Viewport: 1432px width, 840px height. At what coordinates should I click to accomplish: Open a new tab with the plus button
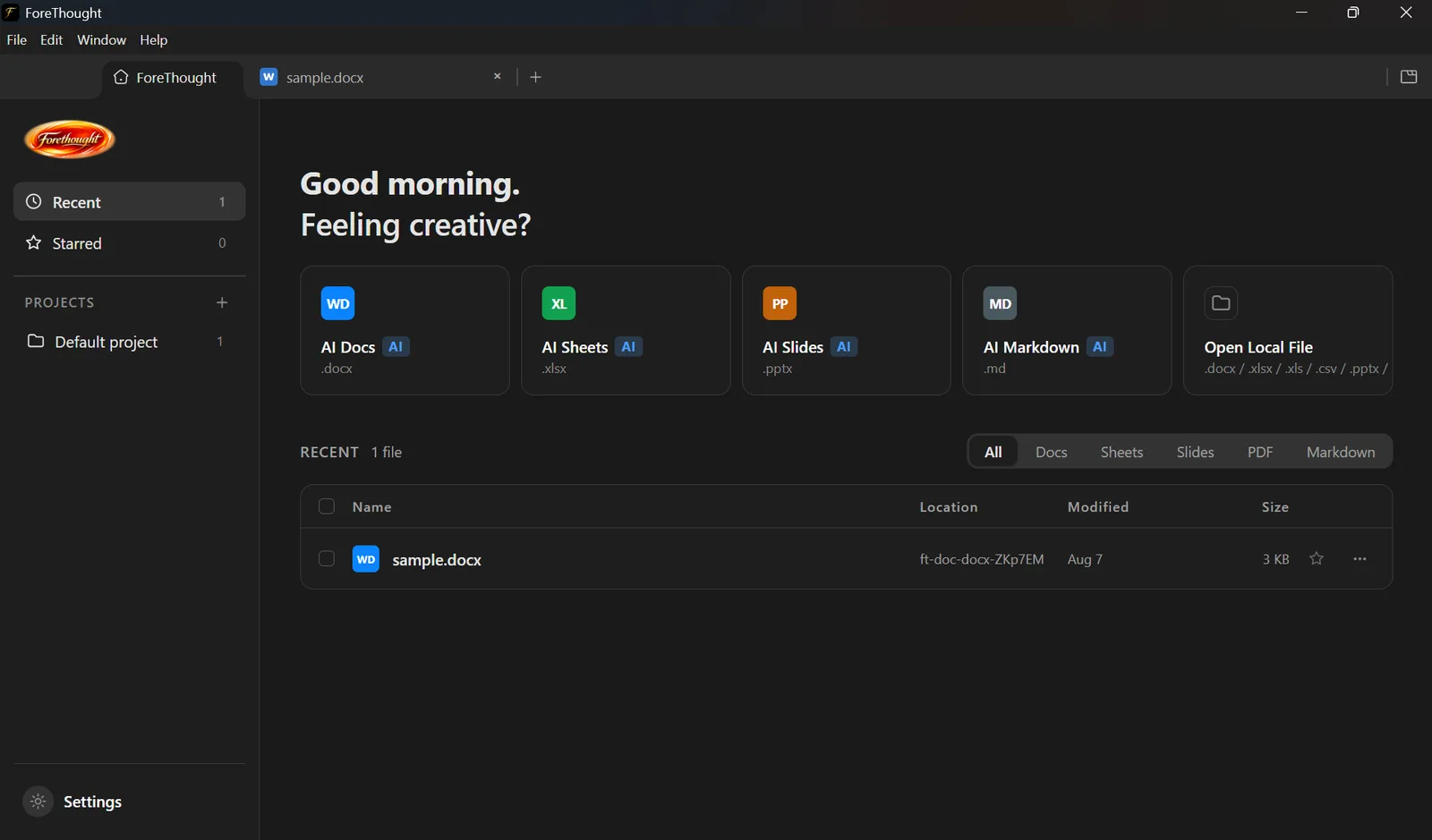535,77
